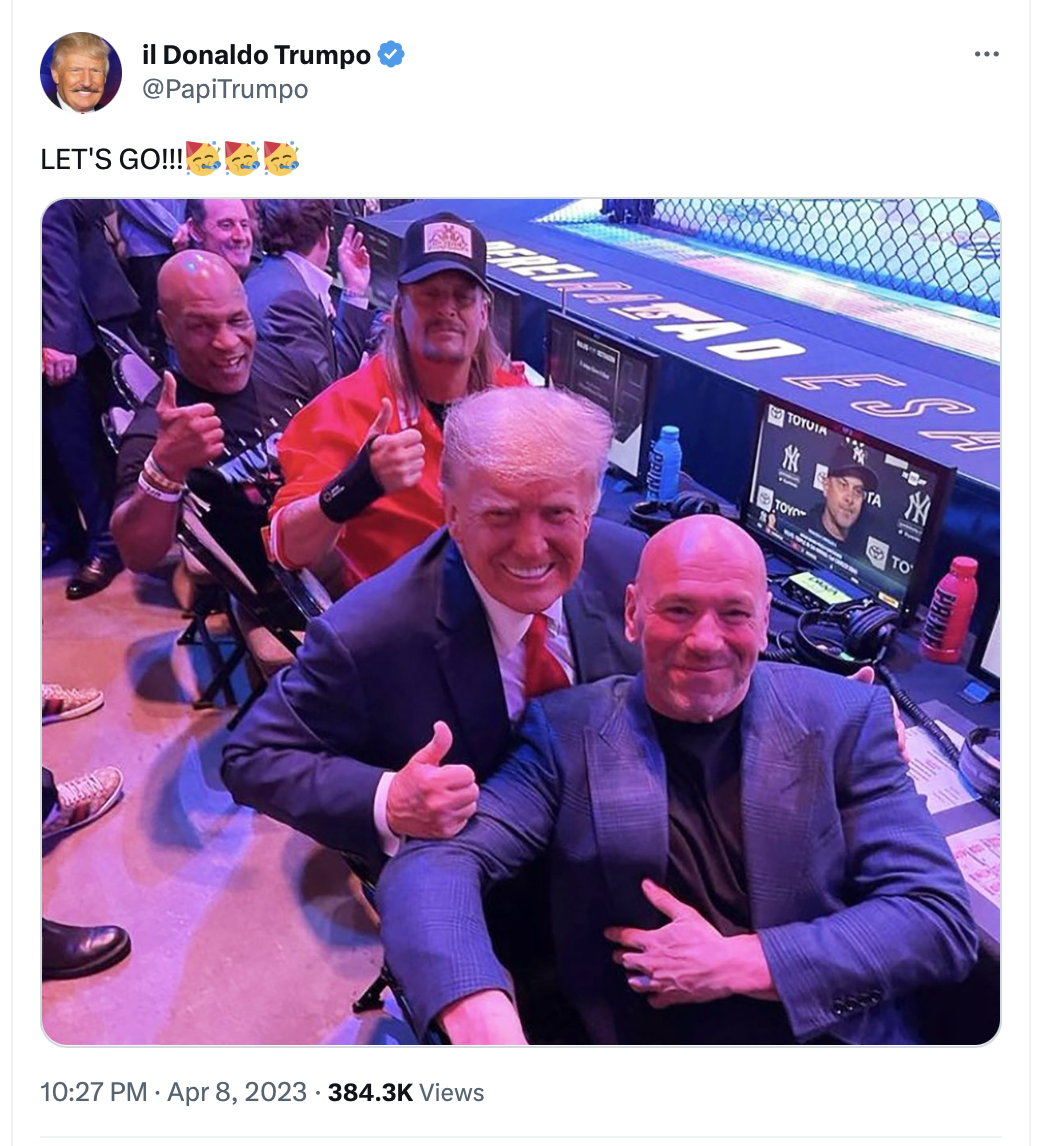Click the third party-face emoji

click(x=281, y=159)
